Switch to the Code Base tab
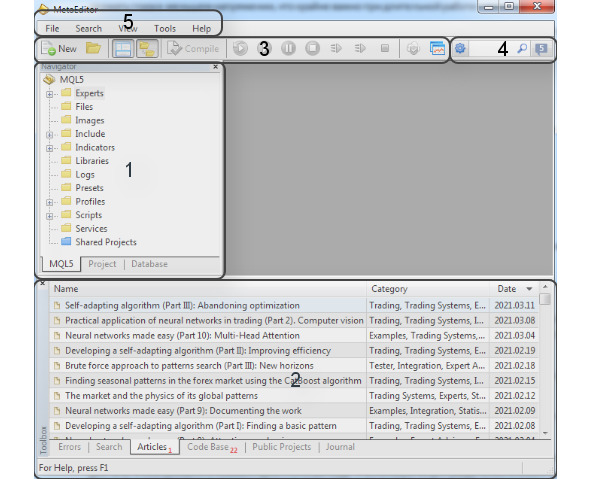This screenshot has width=591, height=479. click(x=212, y=447)
